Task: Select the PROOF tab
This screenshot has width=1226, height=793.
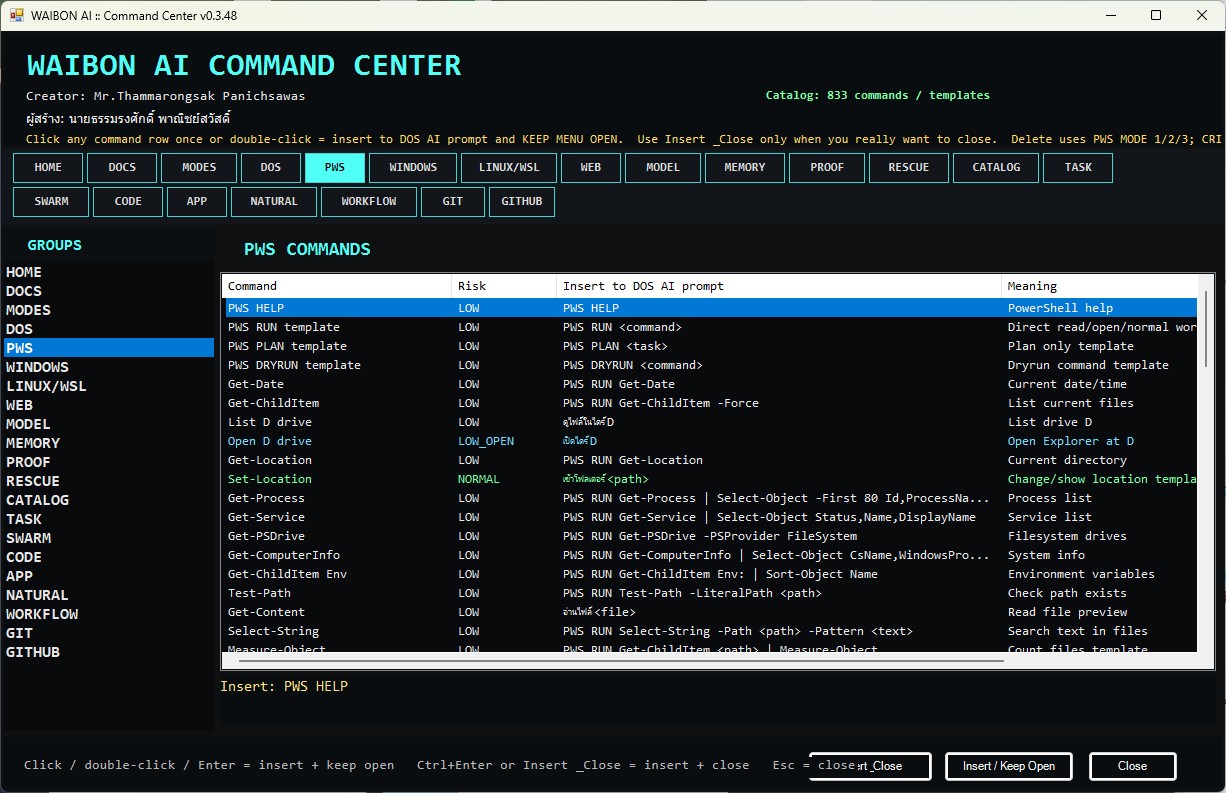Action: [827, 168]
